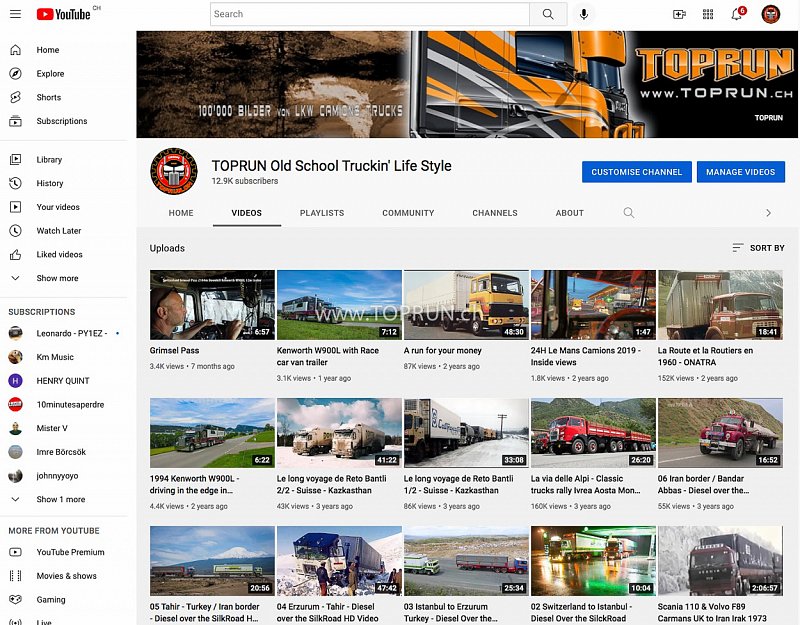This screenshot has height=625, width=800.
Task: Click MANAGE VIDEOS button
Action: (x=741, y=172)
